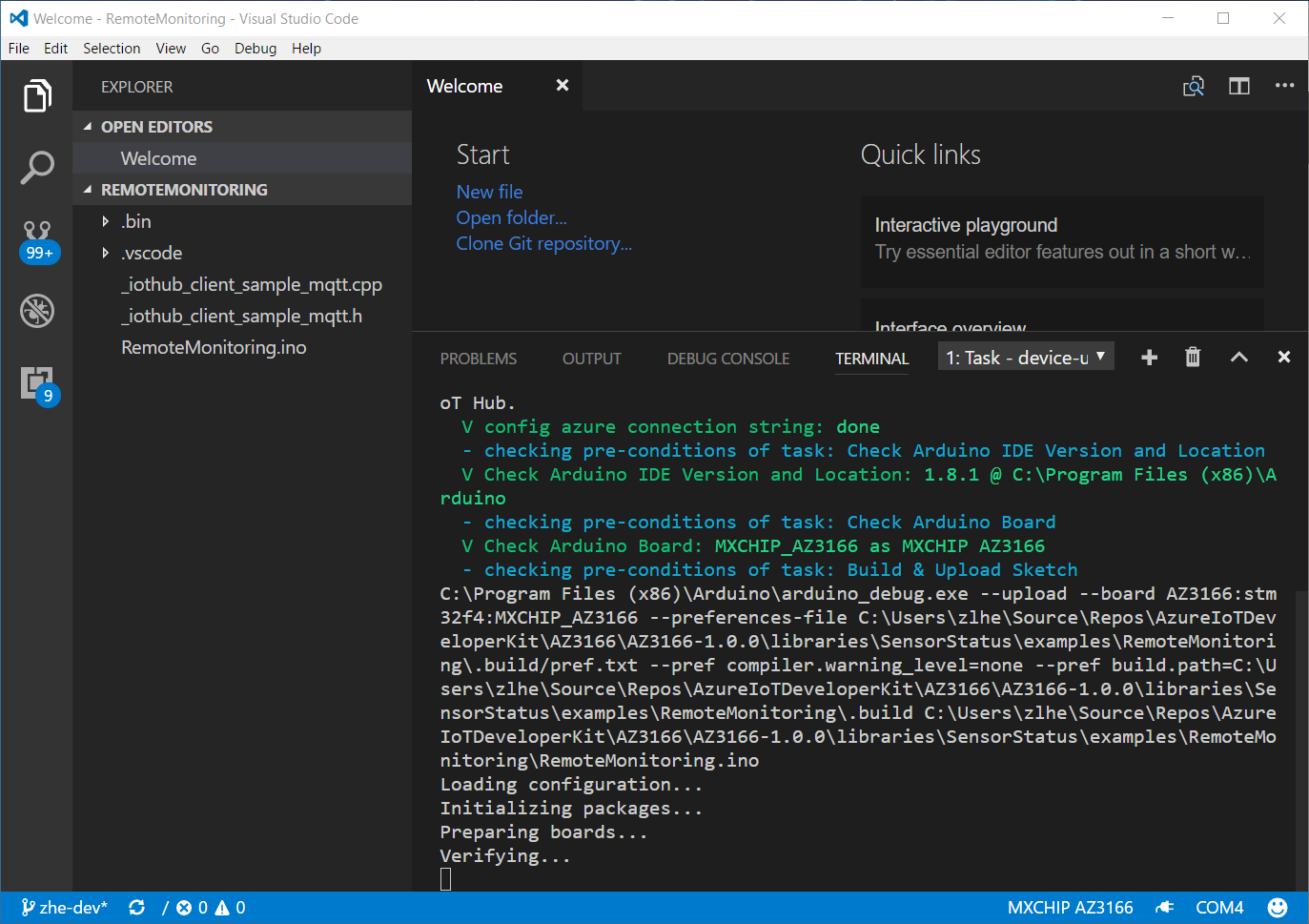Click the Open Preview search icon in editor toolbar

[x=1194, y=86]
